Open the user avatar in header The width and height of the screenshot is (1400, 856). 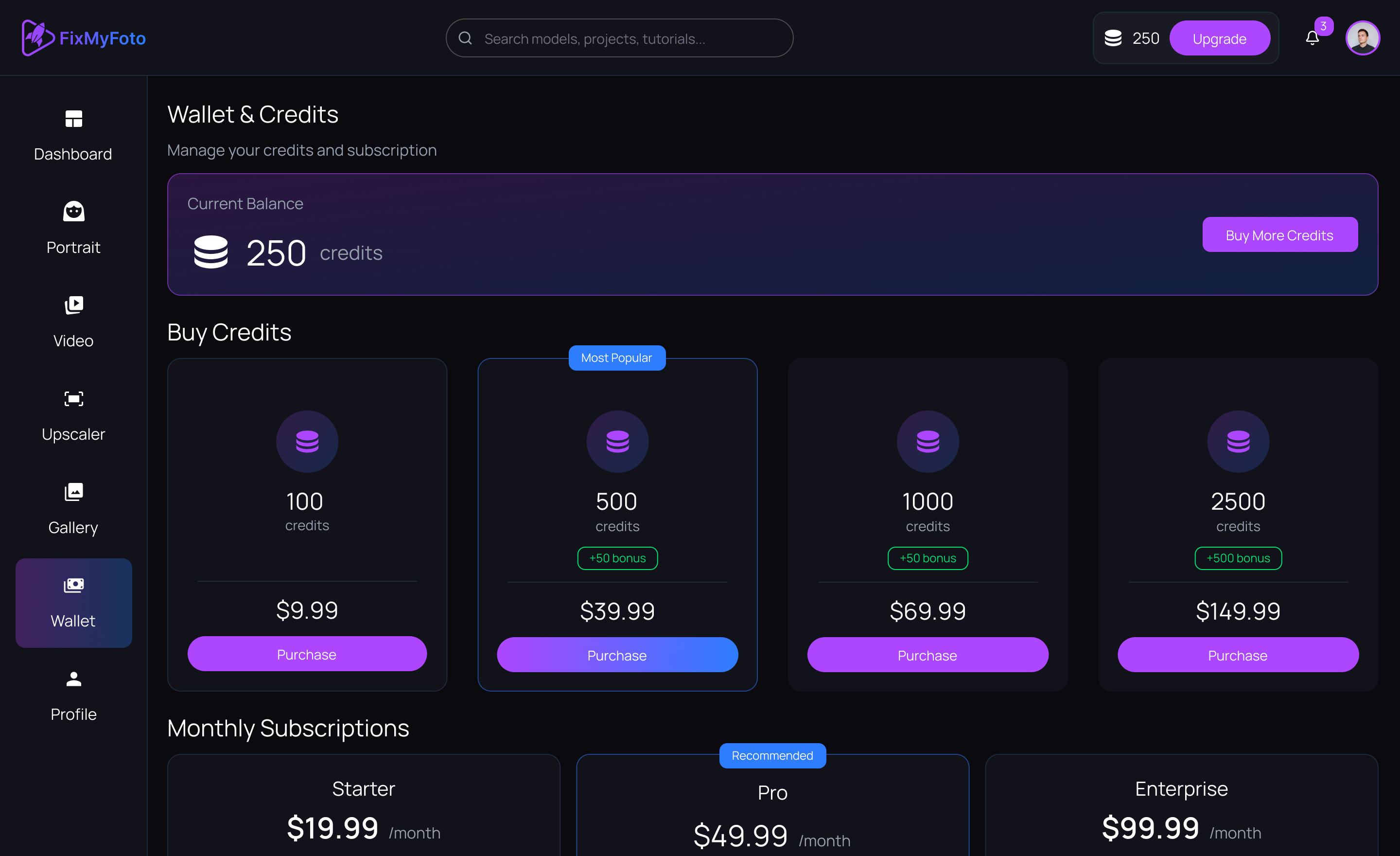coord(1363,38)
